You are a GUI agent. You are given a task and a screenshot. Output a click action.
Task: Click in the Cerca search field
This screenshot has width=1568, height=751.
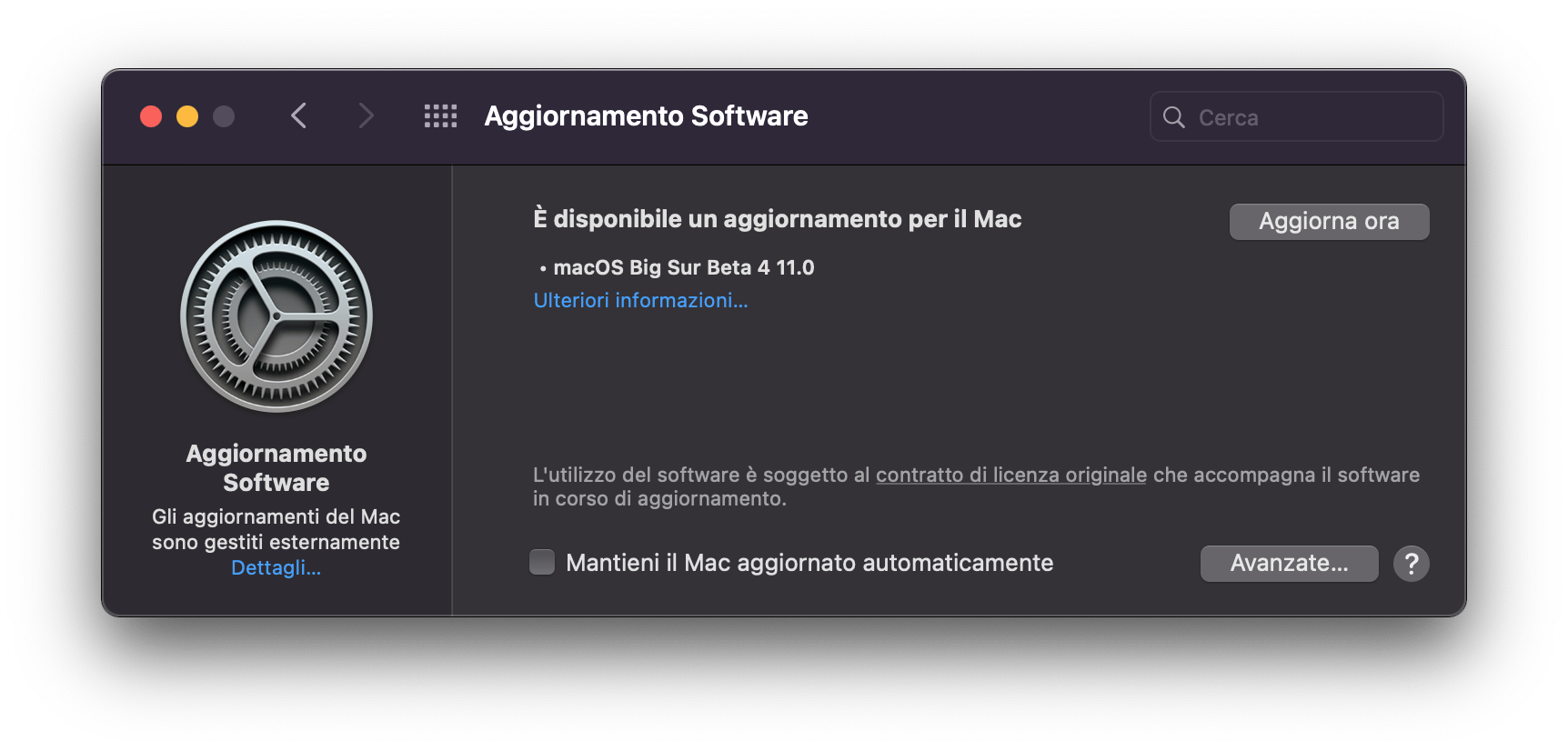click(1296, 117)
